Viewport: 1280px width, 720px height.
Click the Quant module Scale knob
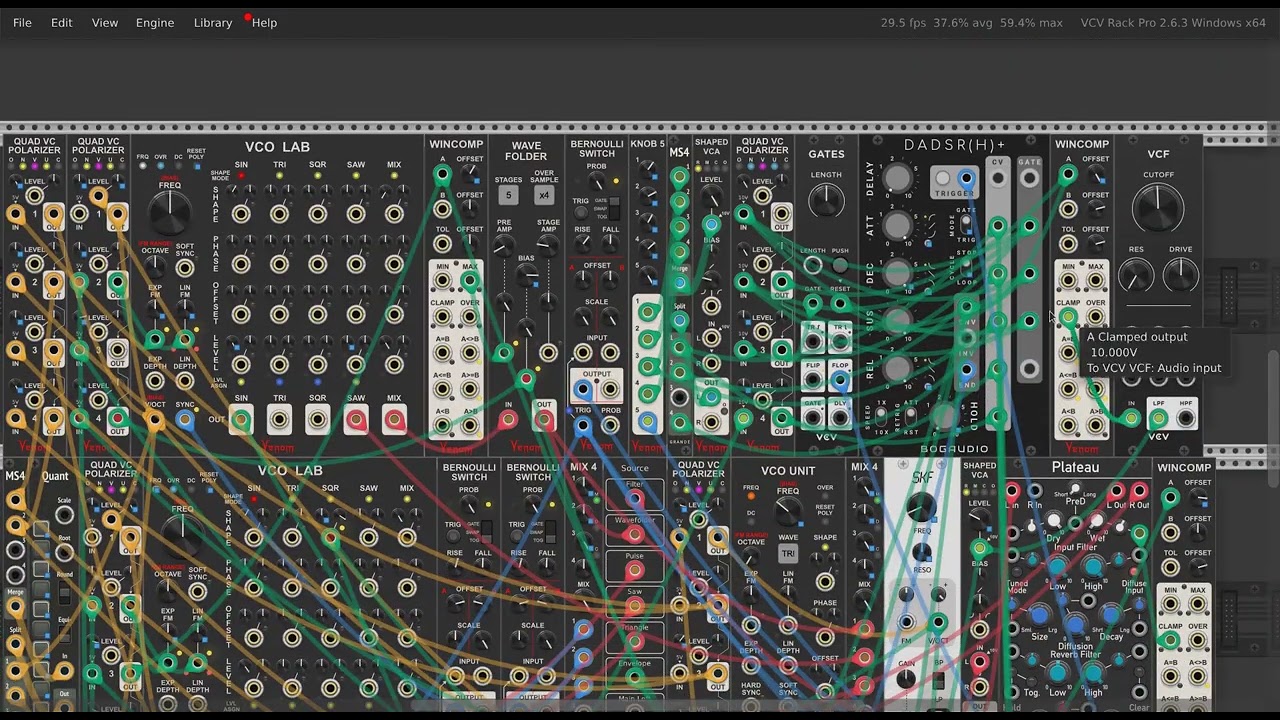tap(65, 516)
